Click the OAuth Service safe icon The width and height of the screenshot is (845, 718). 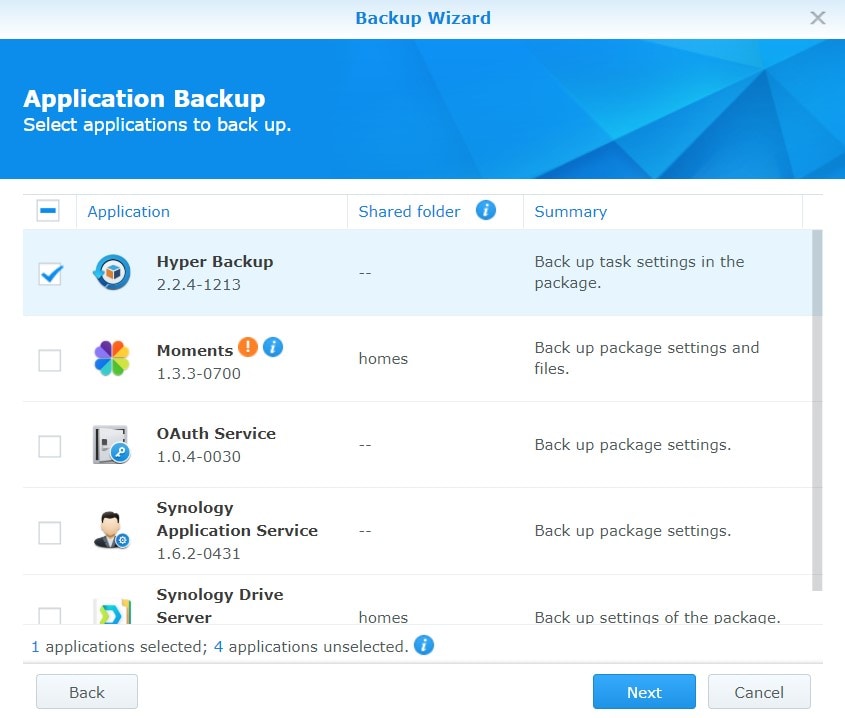click(112, 445)
